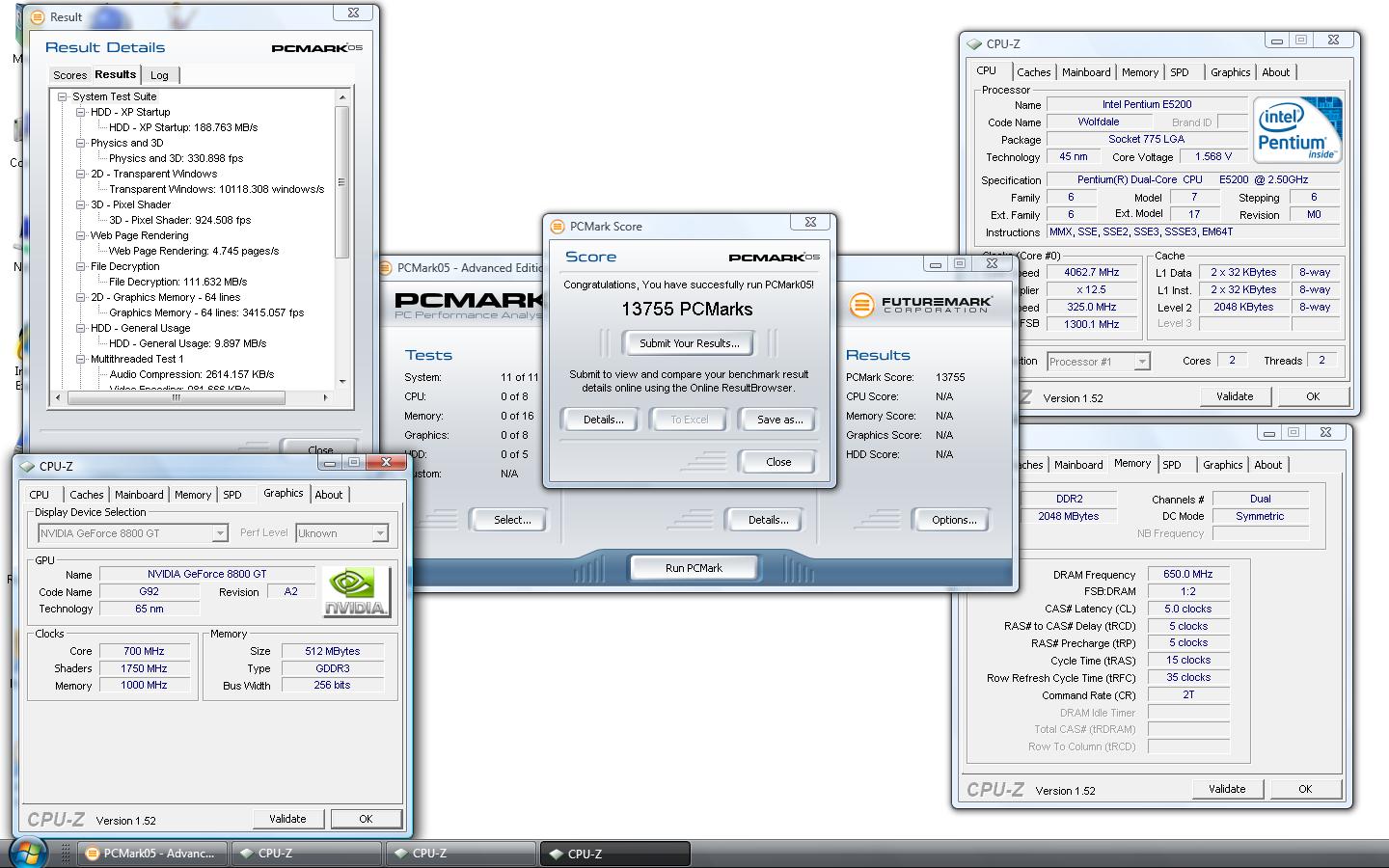The height and width of the screenshot is (868, 1389).
Task: Click CPU-Z CPU window title icon
Action: (x=974, y=44)
